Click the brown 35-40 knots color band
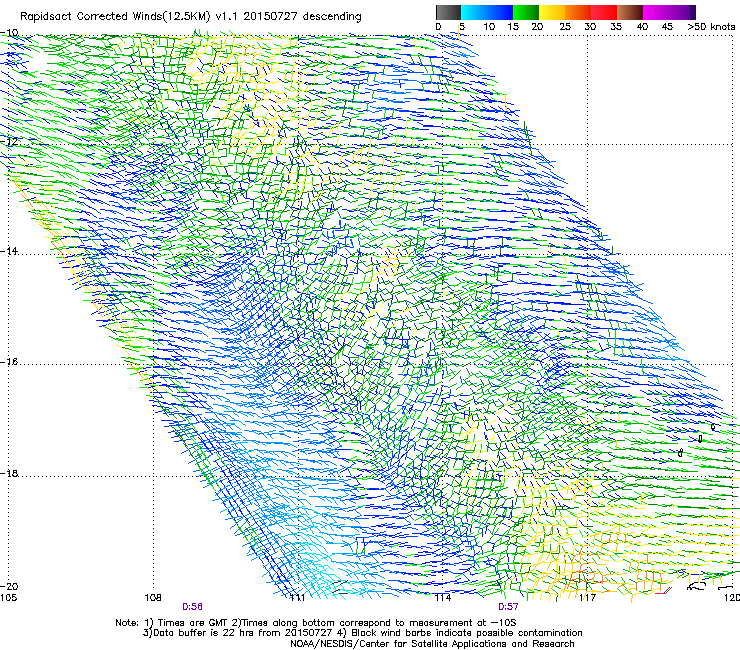Image resolution: width=740 pixels, height=650 pixels. tap(630, 12)
